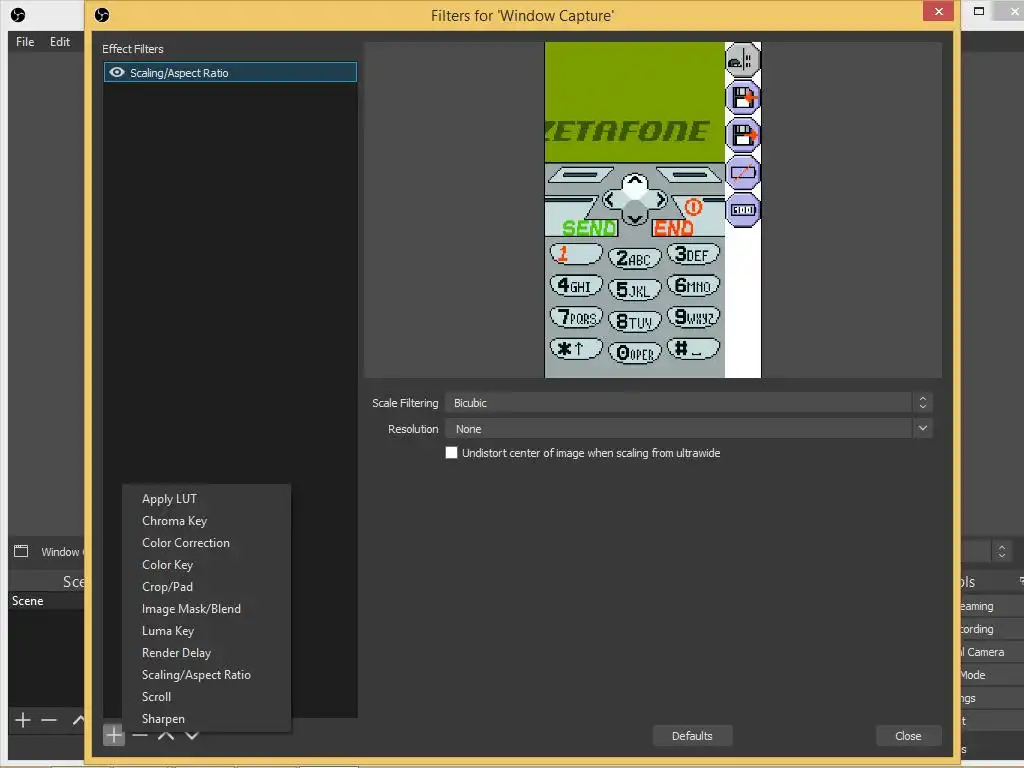Click the add filter plus button
The width and height of the screenshot is (1024, 768).
[x=114, y=735]
